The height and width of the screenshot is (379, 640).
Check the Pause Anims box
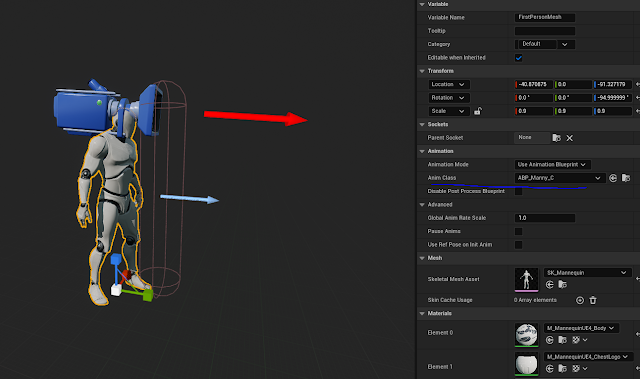pos(518,231)
